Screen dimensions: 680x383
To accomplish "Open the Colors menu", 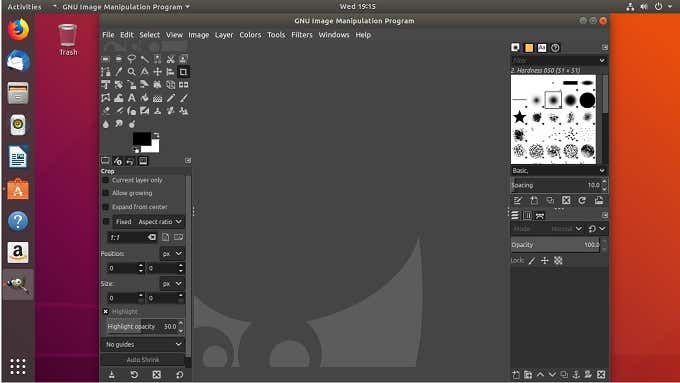I will [x=250, y=35].
